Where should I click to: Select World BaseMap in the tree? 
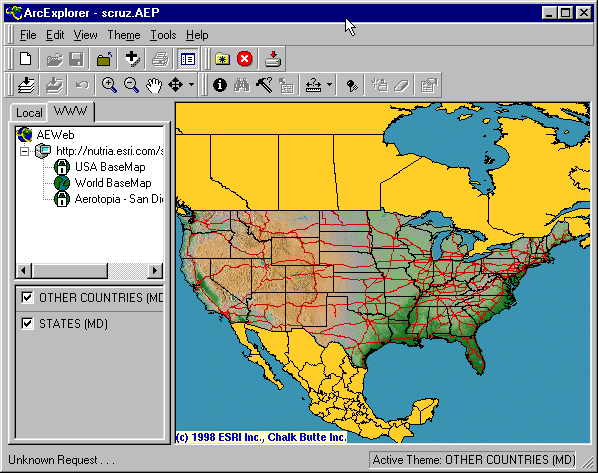tap(113, 183)
